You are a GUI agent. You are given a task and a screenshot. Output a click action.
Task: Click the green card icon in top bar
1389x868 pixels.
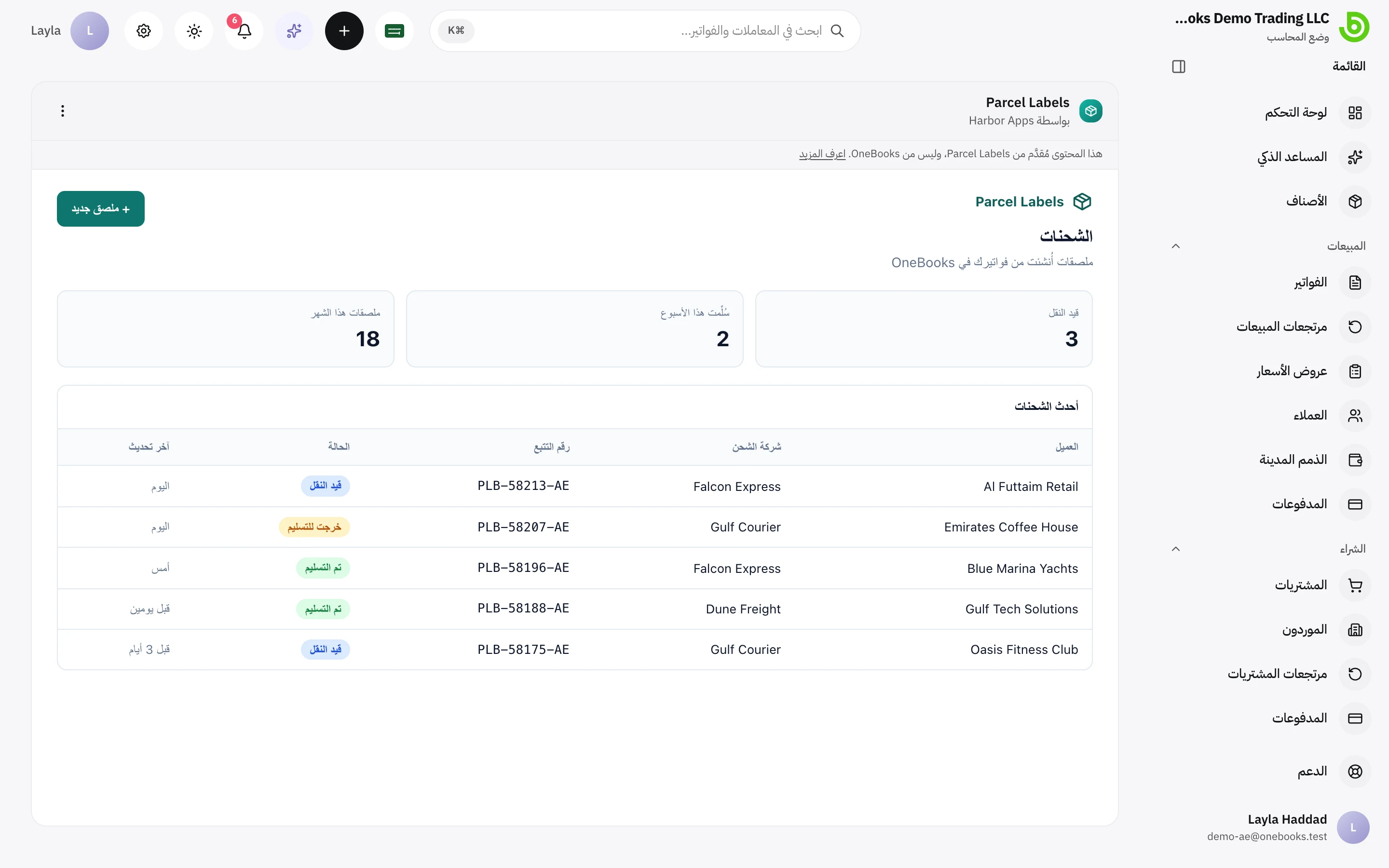[395, 31]
